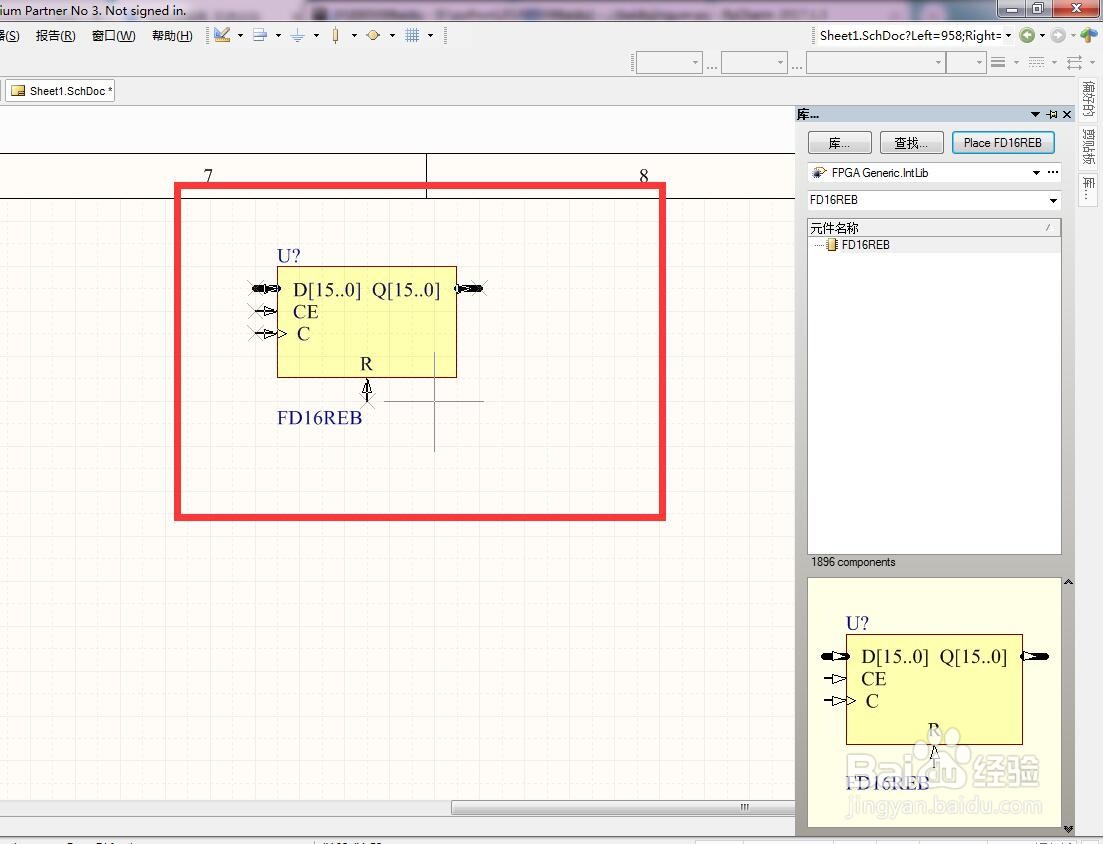Click the preview pane scroll down arrow

click(1068, 829)
